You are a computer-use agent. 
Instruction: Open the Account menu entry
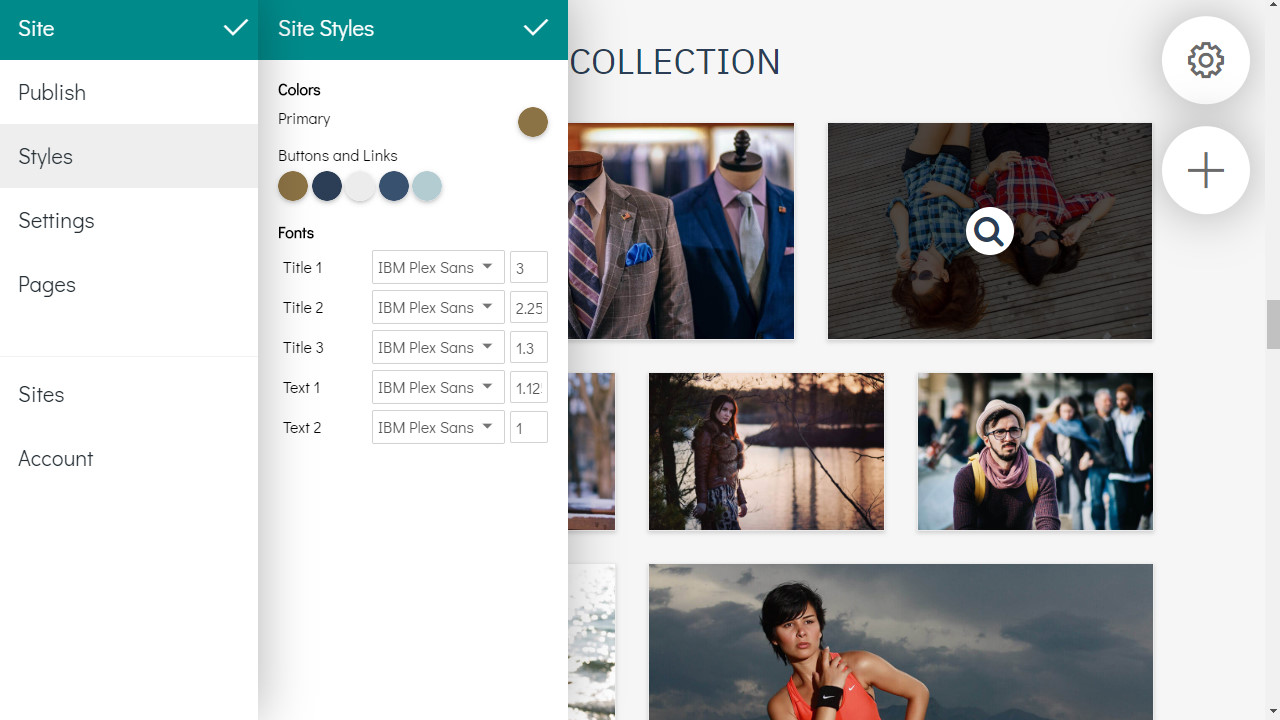click(55, 458)
